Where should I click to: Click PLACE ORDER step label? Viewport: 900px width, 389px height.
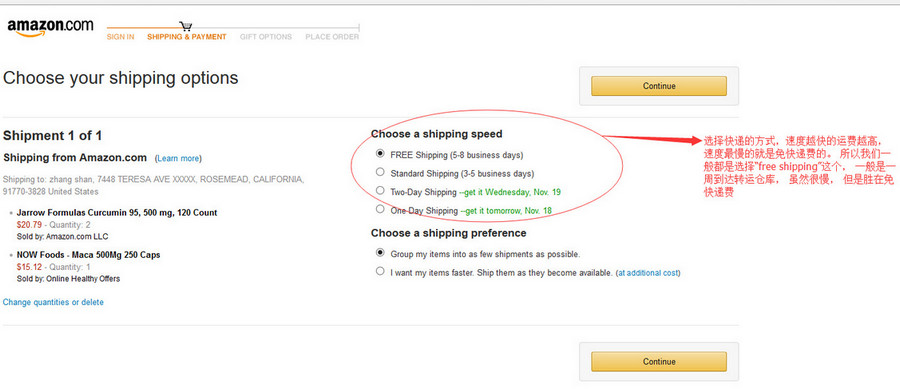(x=332, y=37)
